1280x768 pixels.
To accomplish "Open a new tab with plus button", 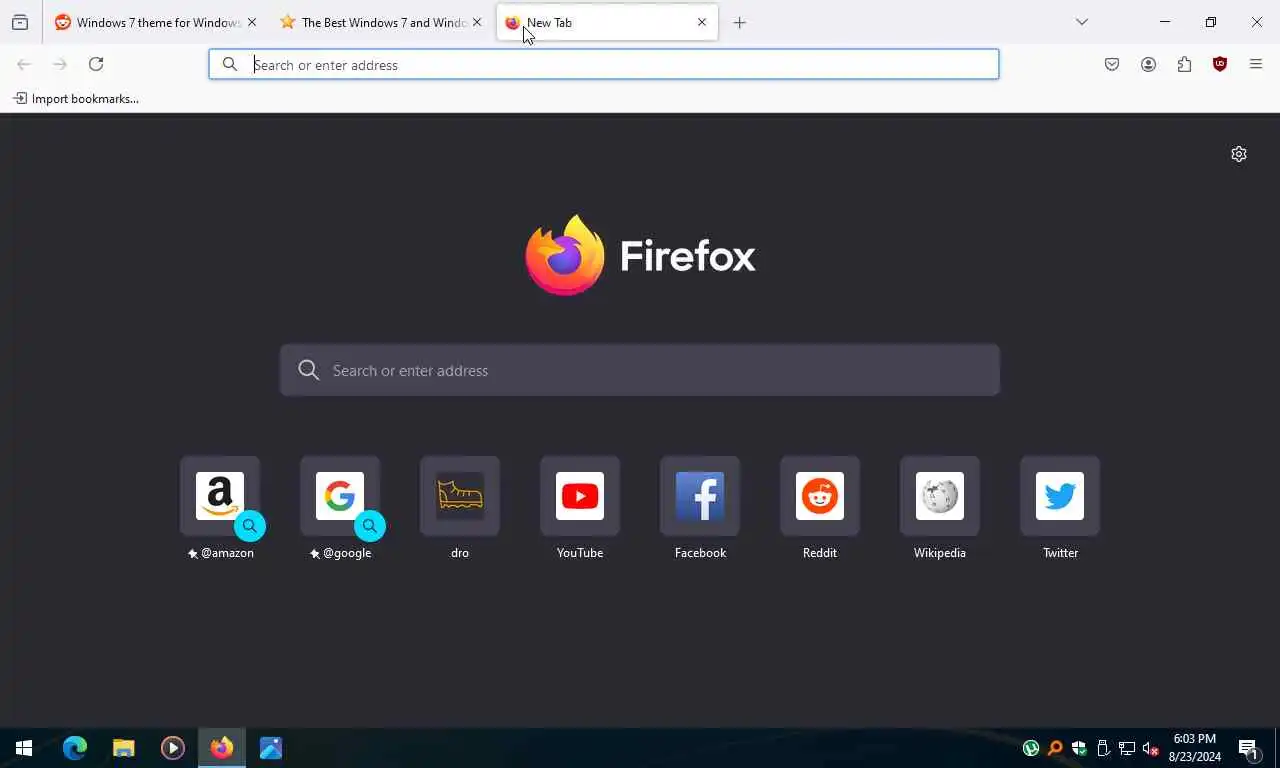I will coord(740,23).
